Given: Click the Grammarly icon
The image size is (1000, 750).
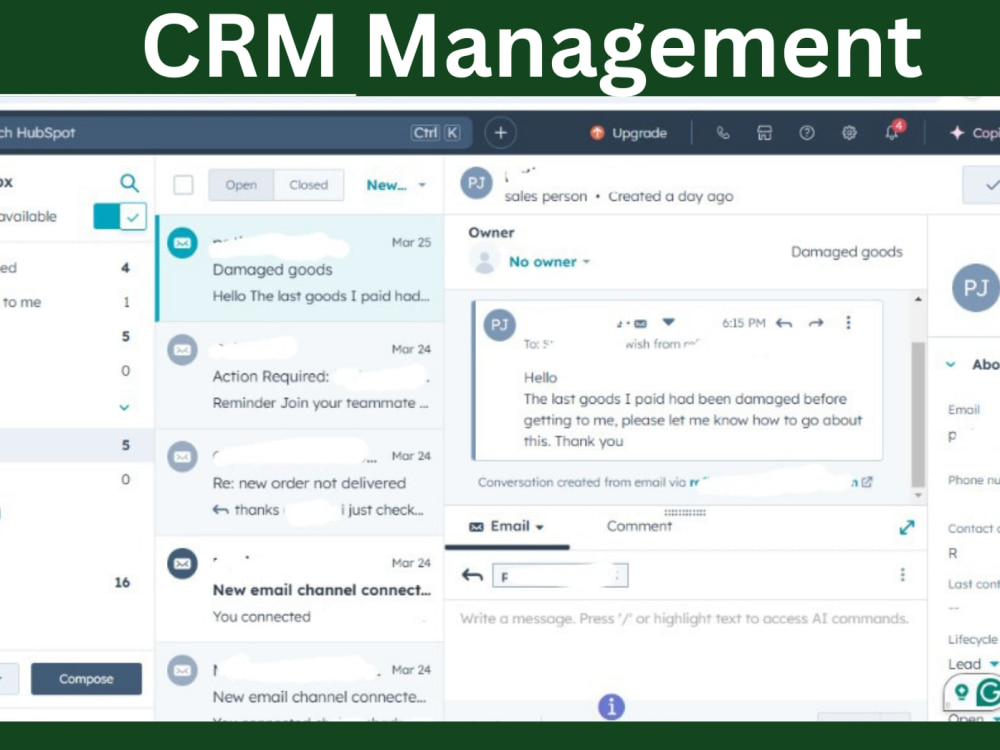Looking at the screenshot, I should (x=987, y=691).
